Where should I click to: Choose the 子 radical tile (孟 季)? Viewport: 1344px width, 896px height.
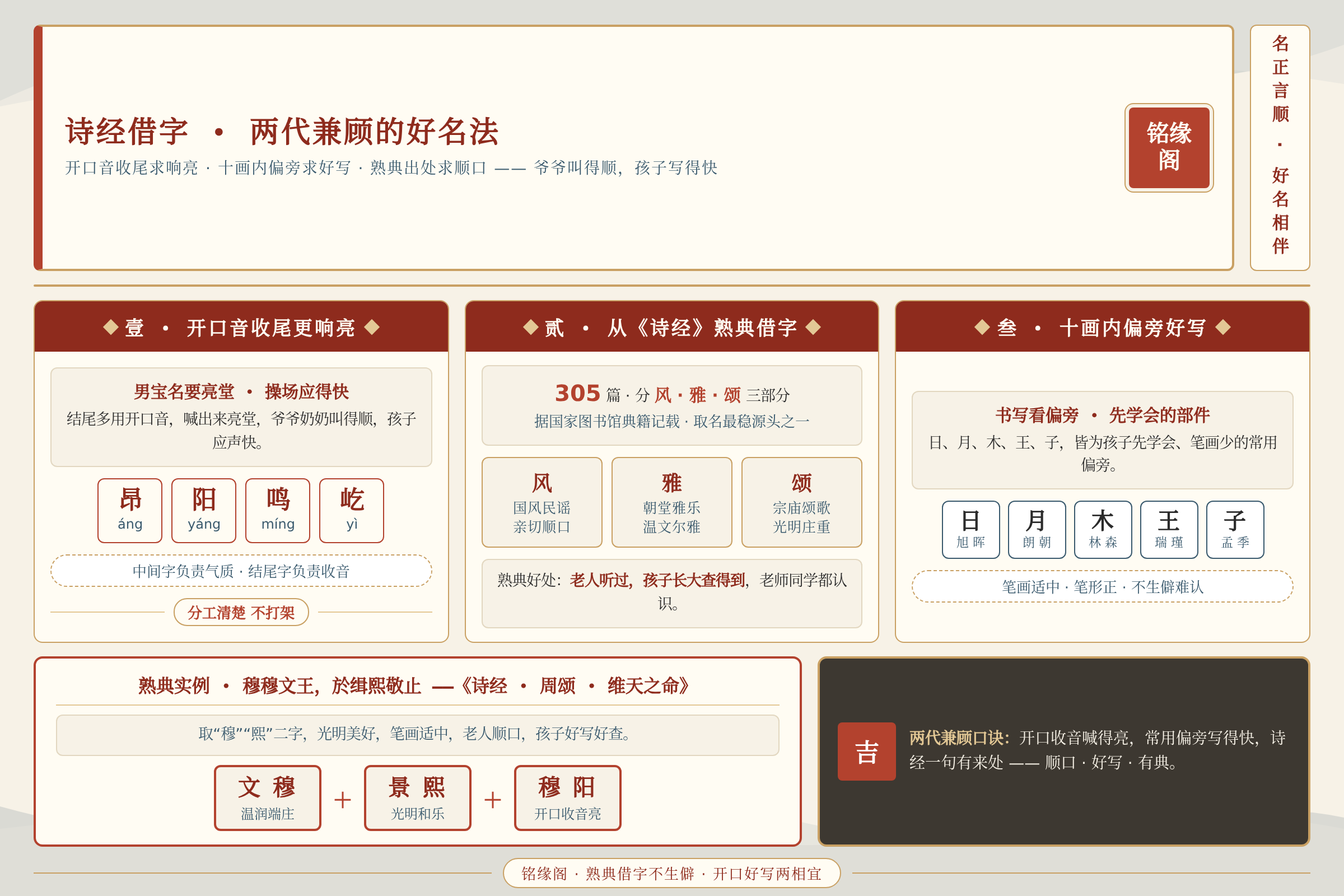click(1235, 530)
